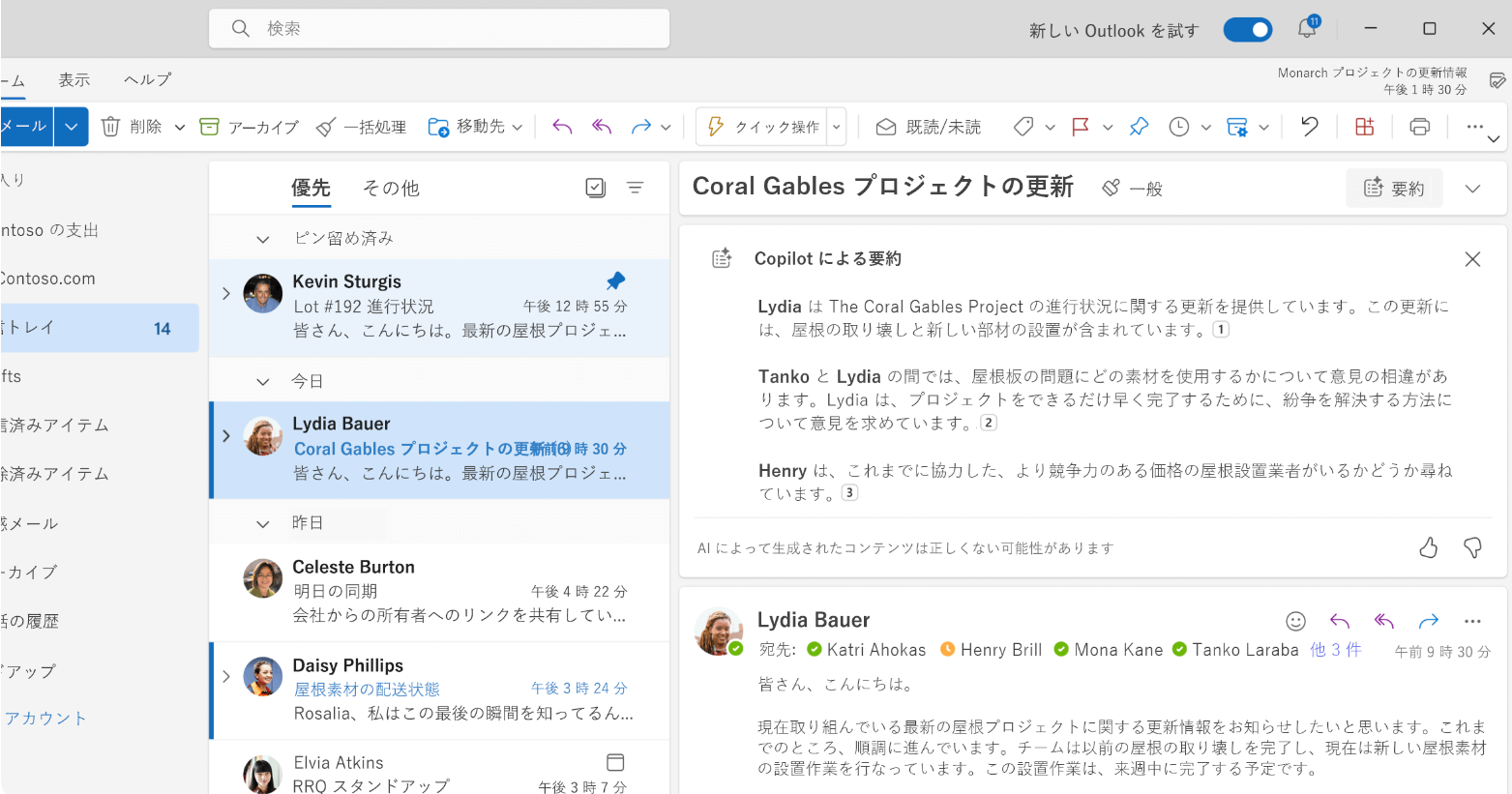Close the Copilot summary panel
This screenshot has width=1512, height=794.
click(1472, 259)
